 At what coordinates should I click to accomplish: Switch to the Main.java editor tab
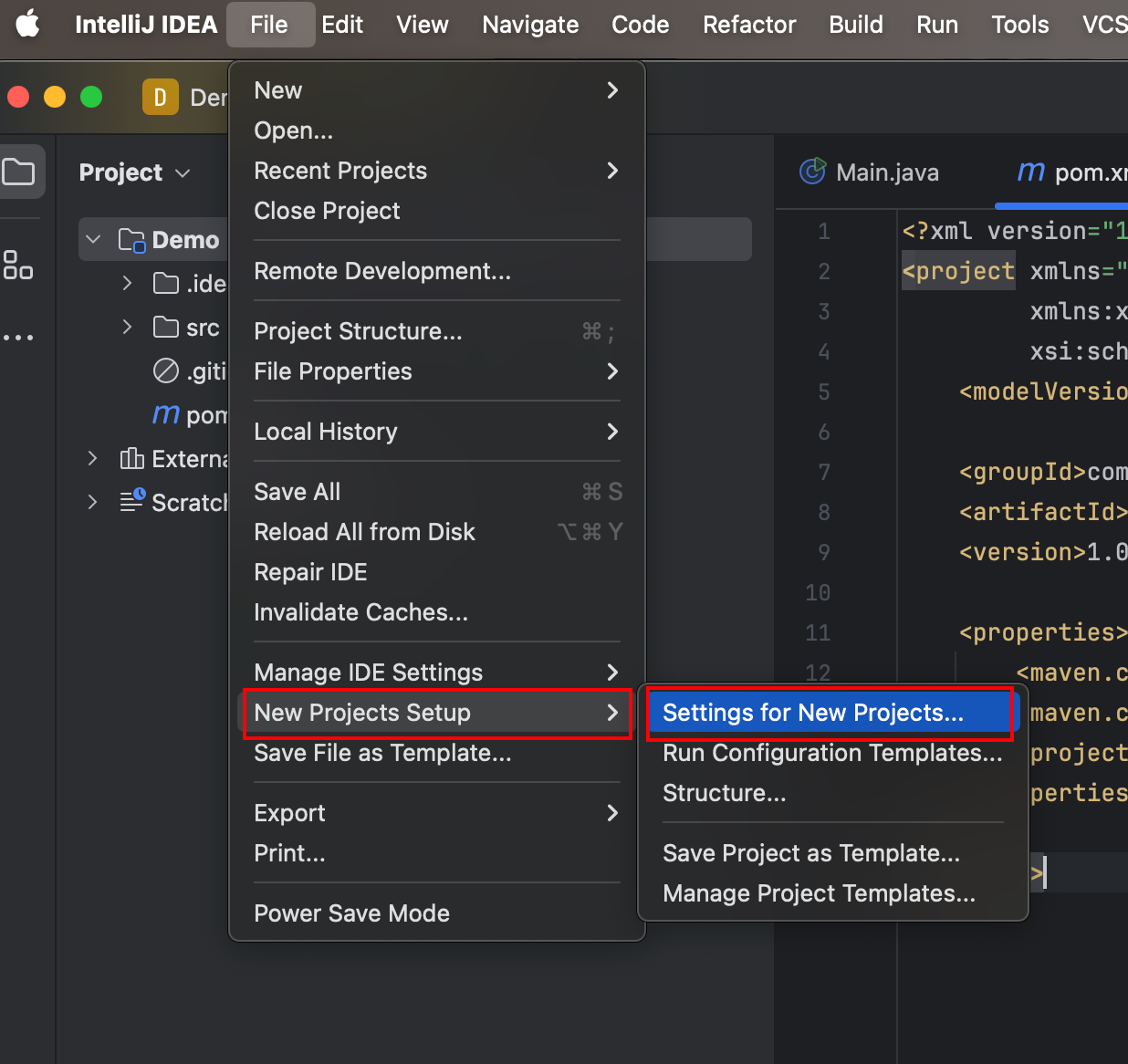(886, 172)
